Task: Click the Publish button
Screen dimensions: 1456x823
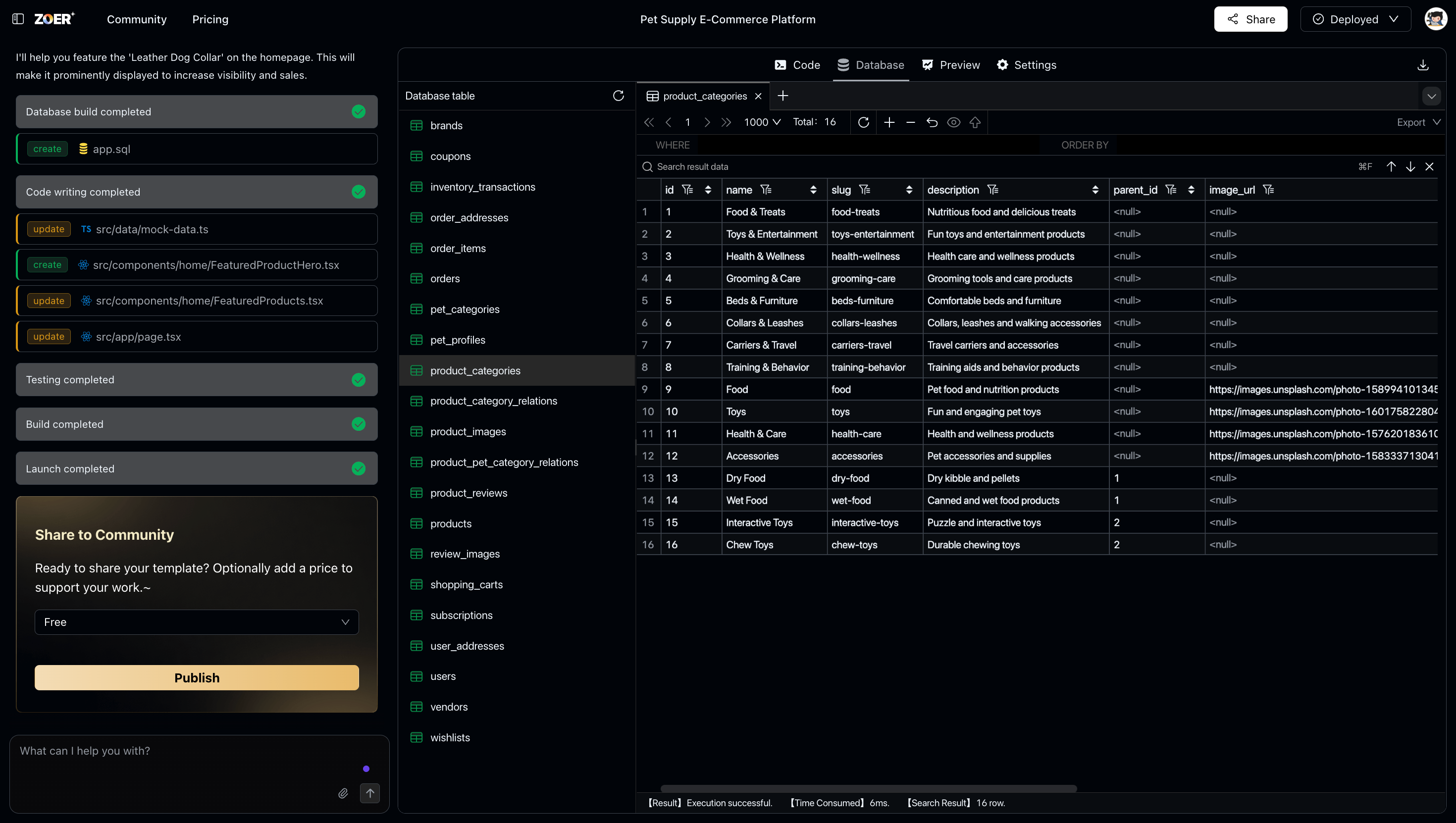Action: [196, 677]
